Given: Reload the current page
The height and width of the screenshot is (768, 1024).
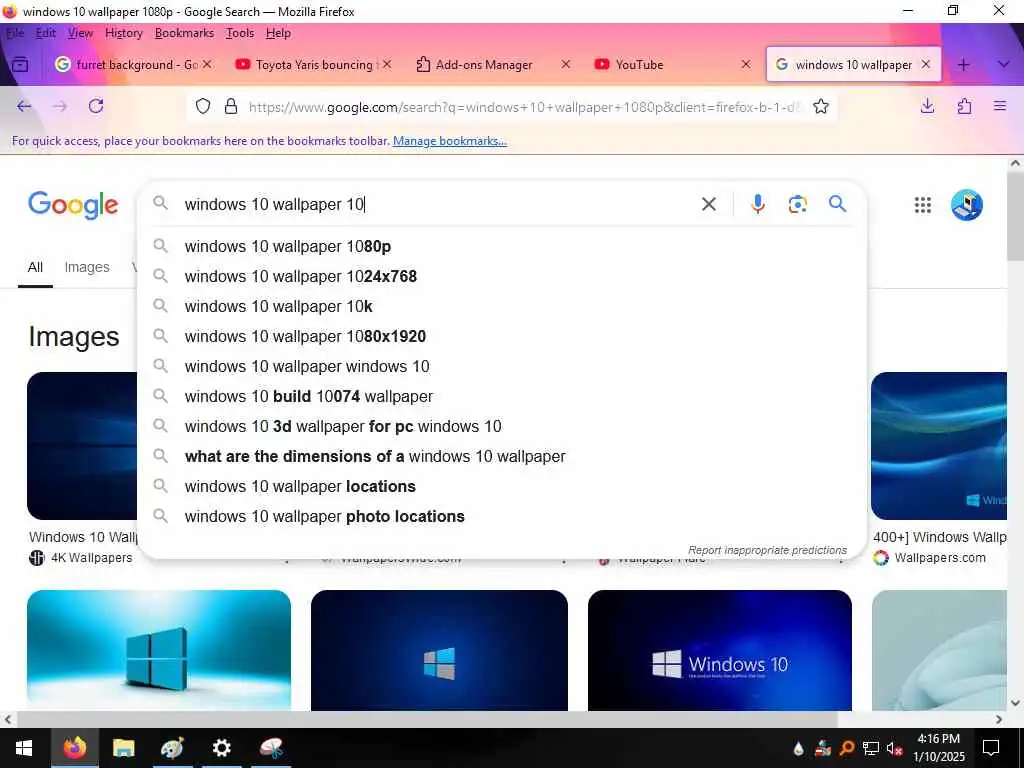Looking at the screenshot, I should pos(96,106).
